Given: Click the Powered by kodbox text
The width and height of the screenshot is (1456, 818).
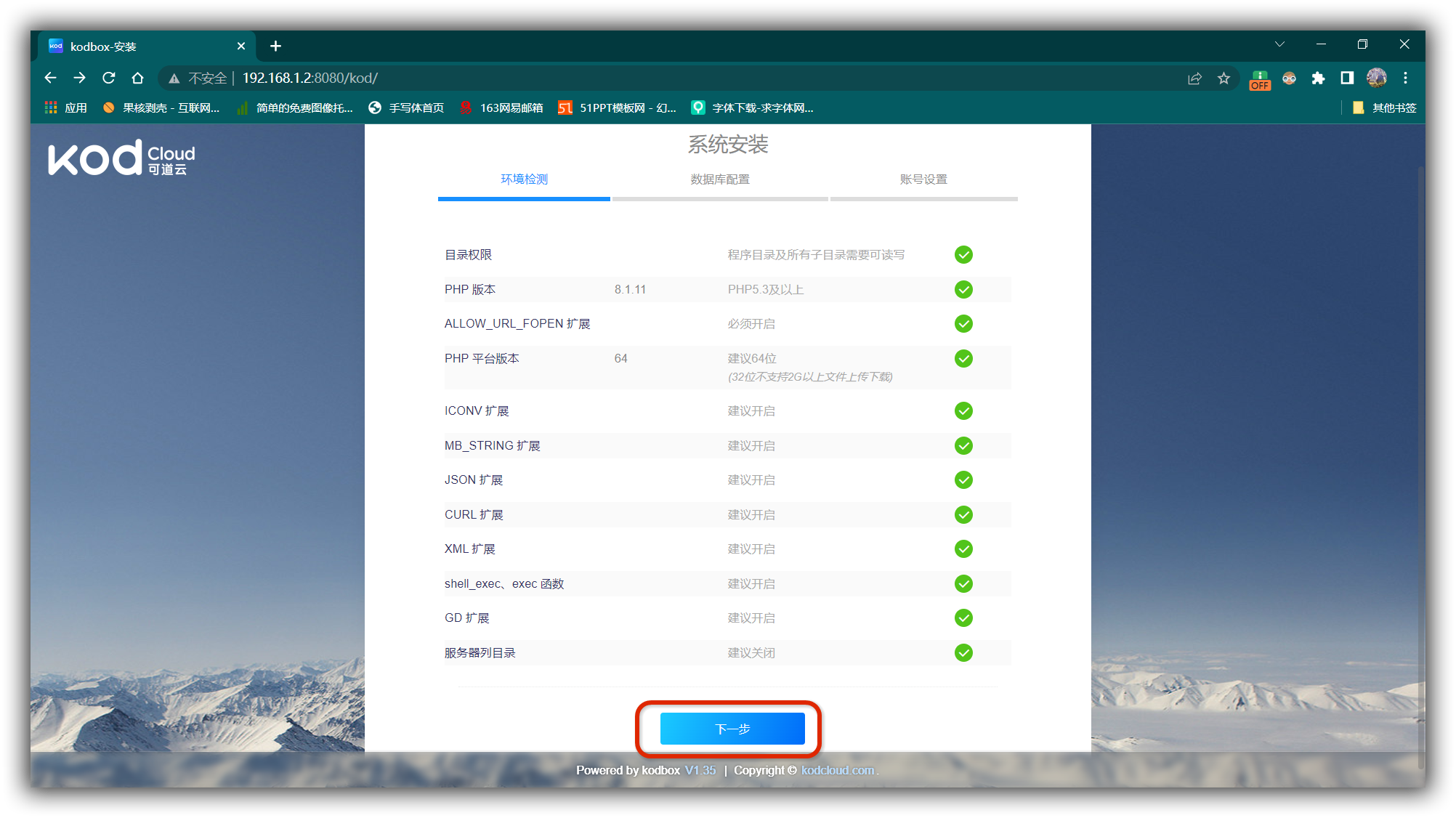Looking at the screenshot, I should point(628,770).
